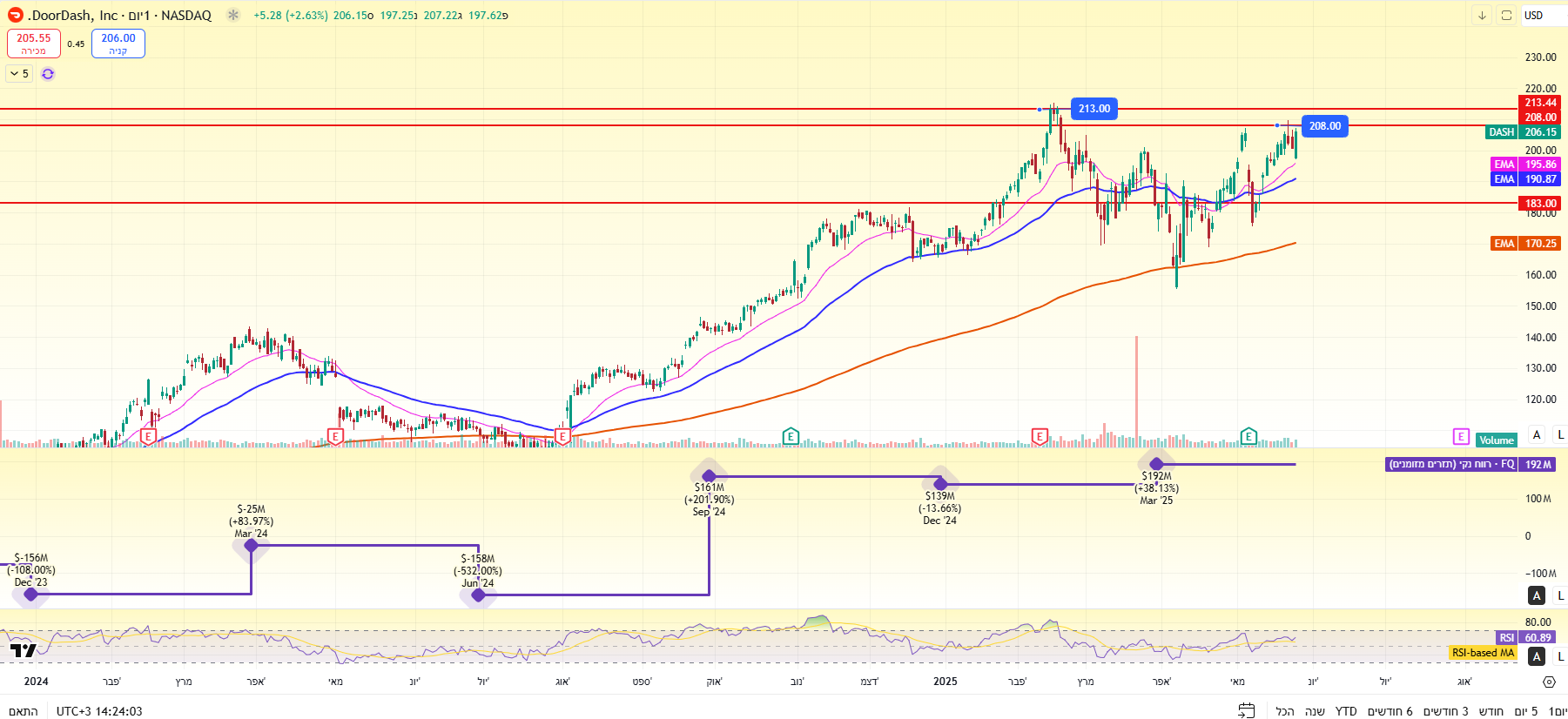Click the red 205.55 מכירה sell button
This screenshot has width=1568, height=719.
34,44
